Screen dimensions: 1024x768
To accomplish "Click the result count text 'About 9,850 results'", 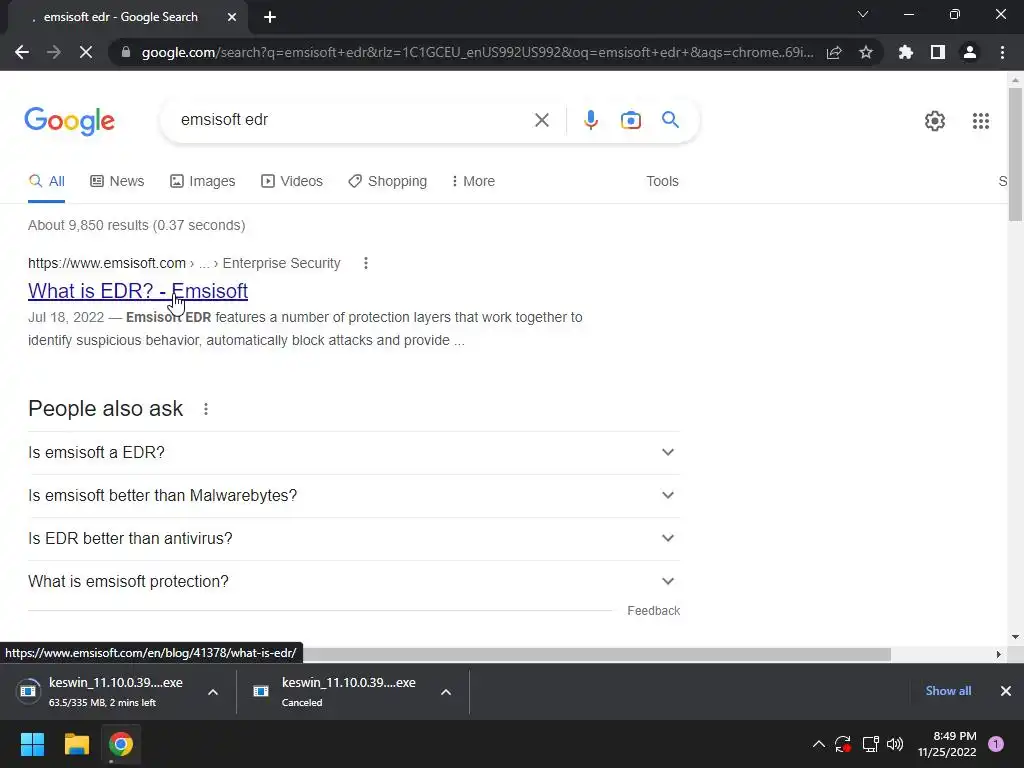I will [136, 225].
